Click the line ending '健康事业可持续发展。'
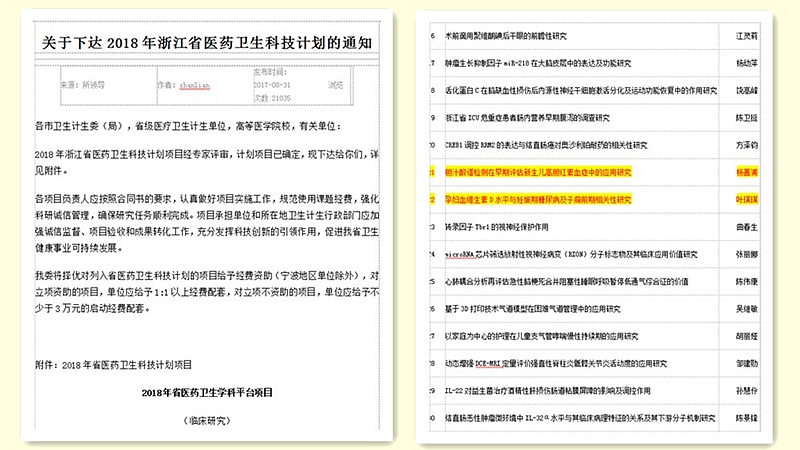This screenshot has width=800, height=450. [x=79, y=248]
